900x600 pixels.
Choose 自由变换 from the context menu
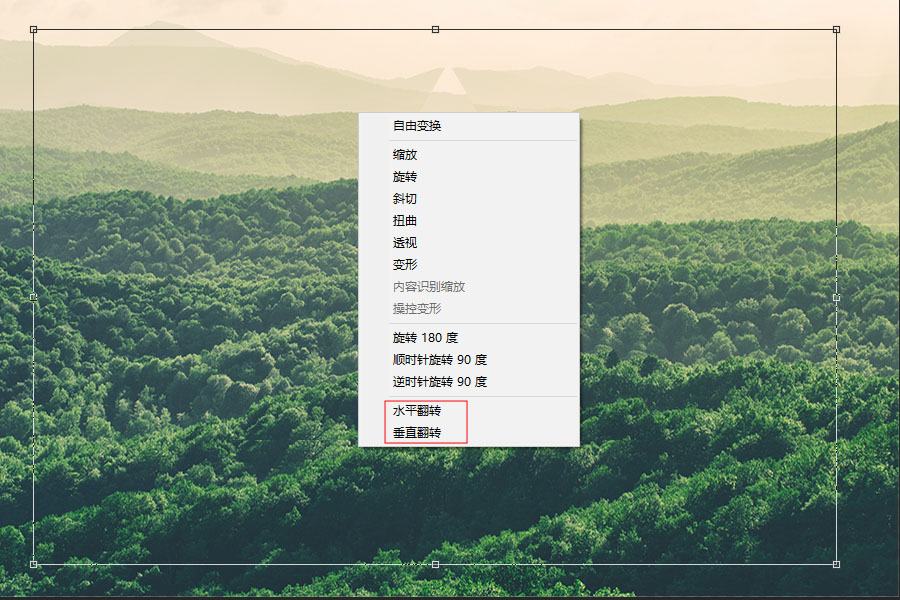point(468,126)
